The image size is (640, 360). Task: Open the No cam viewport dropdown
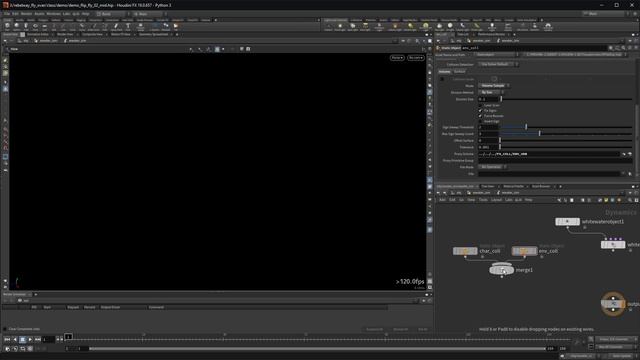[x=416, y=58]
